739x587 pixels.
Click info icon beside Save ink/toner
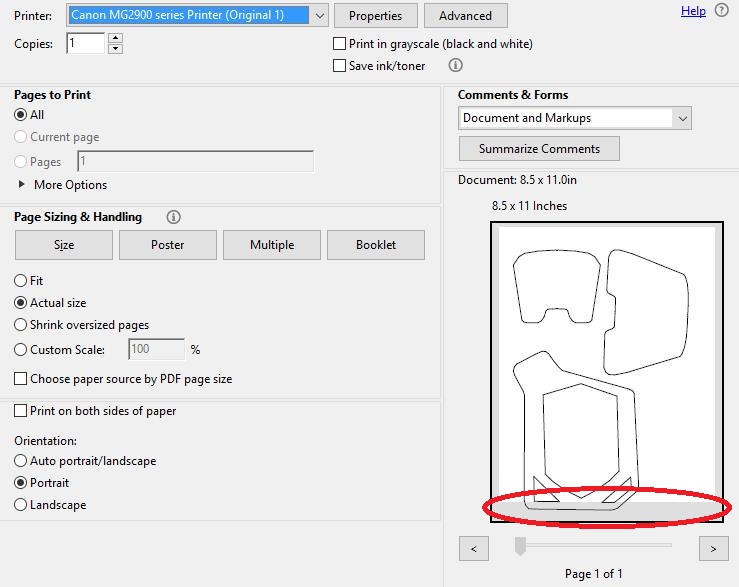point(456,66)
